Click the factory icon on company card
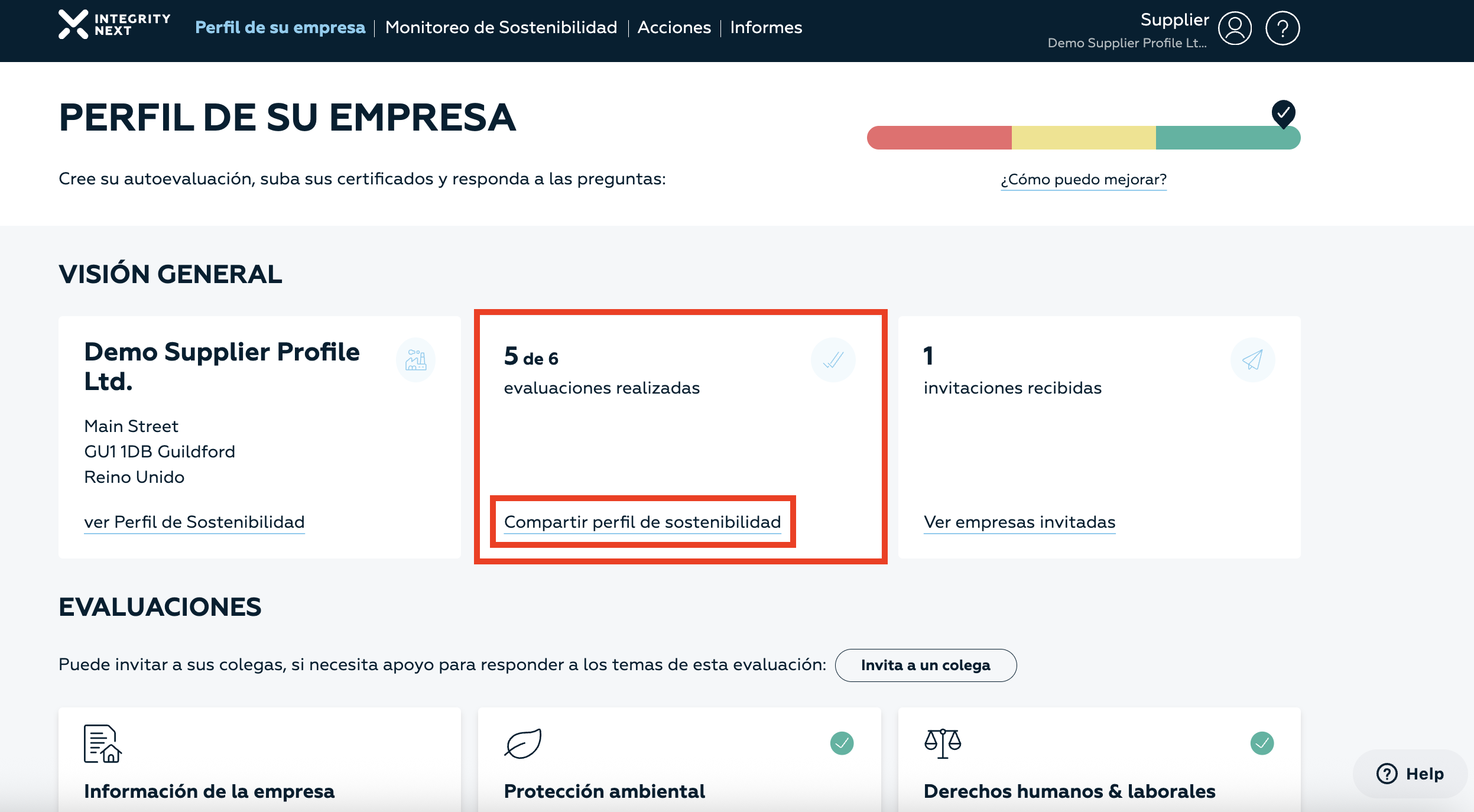1474x812 pixels. 415,359
